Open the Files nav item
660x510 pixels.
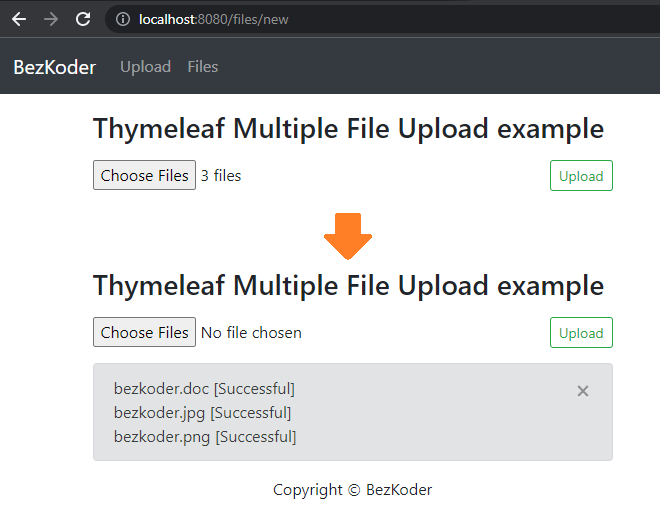[203, 67]
